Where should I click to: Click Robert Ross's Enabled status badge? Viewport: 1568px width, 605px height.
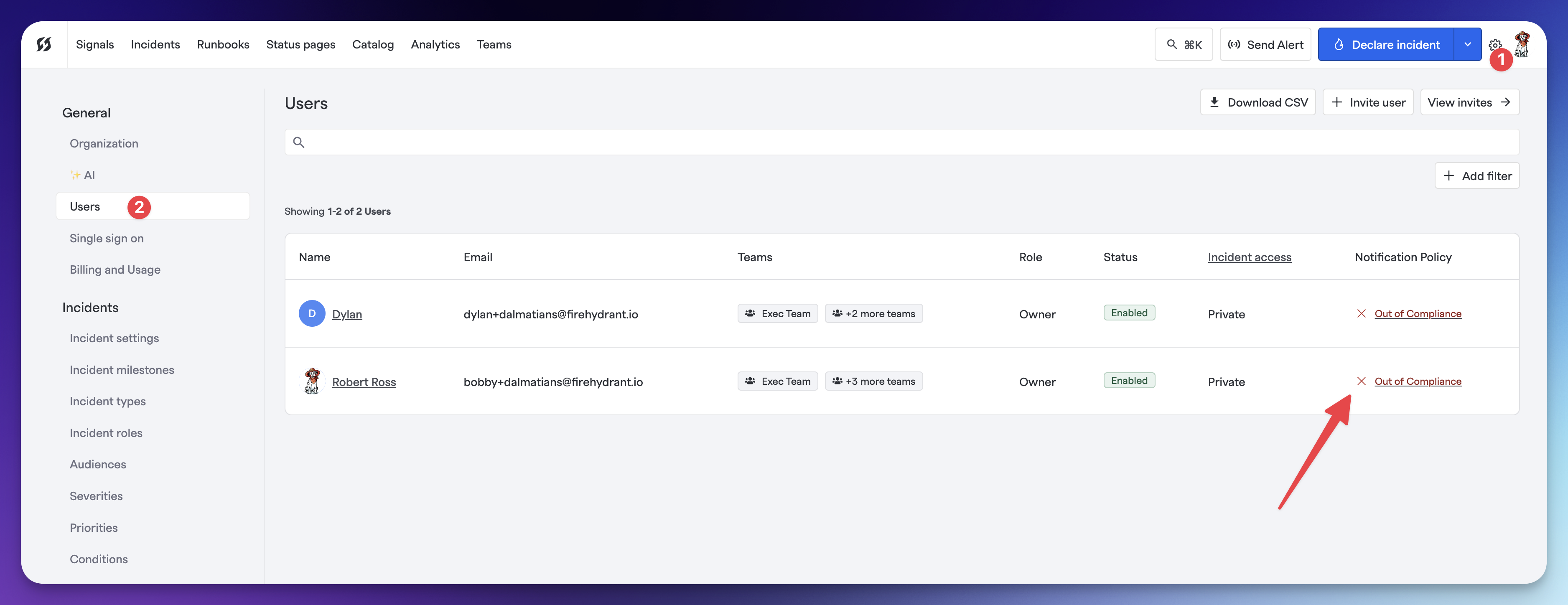click(1129, 380)
